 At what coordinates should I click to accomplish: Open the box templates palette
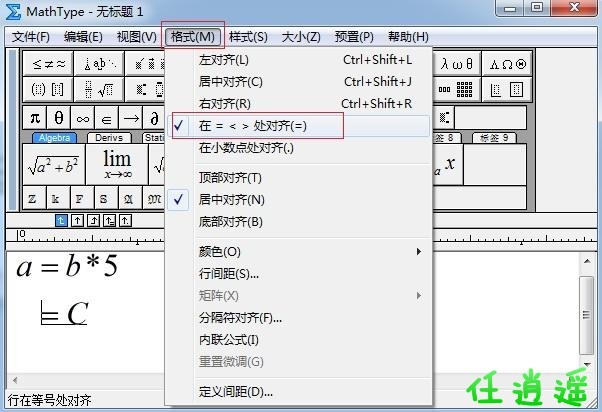click(507, 89)
